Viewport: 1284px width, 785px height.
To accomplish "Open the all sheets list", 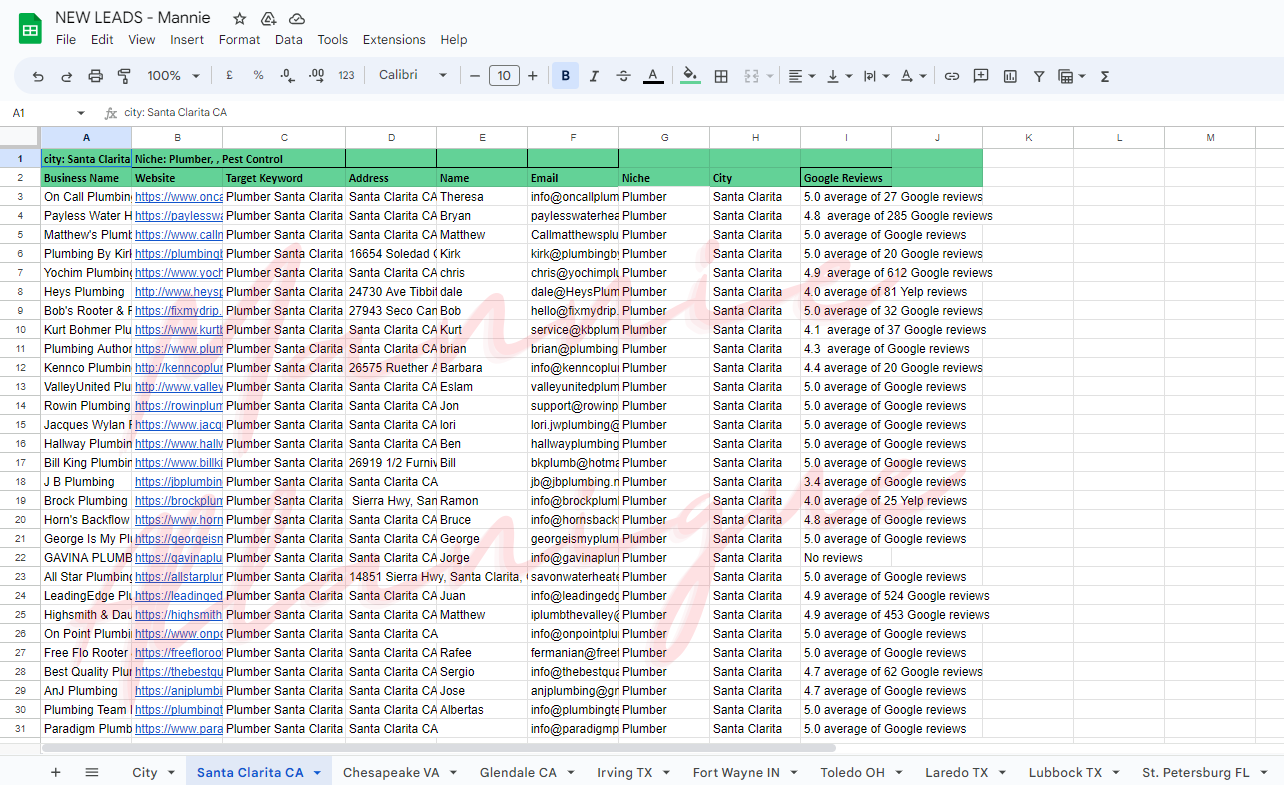I will tap(92, 772).
